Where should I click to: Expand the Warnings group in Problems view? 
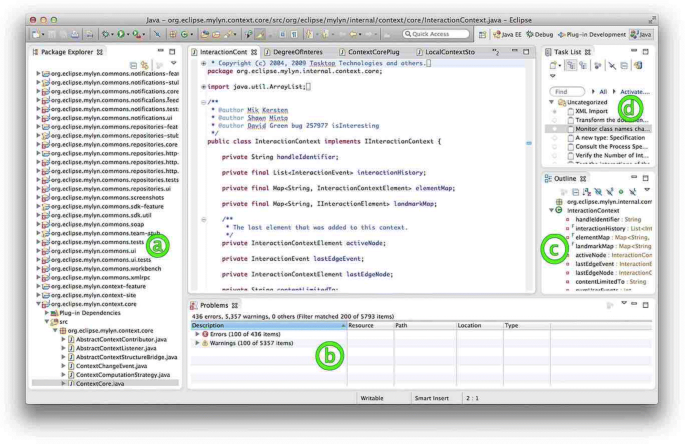(197, 342)
